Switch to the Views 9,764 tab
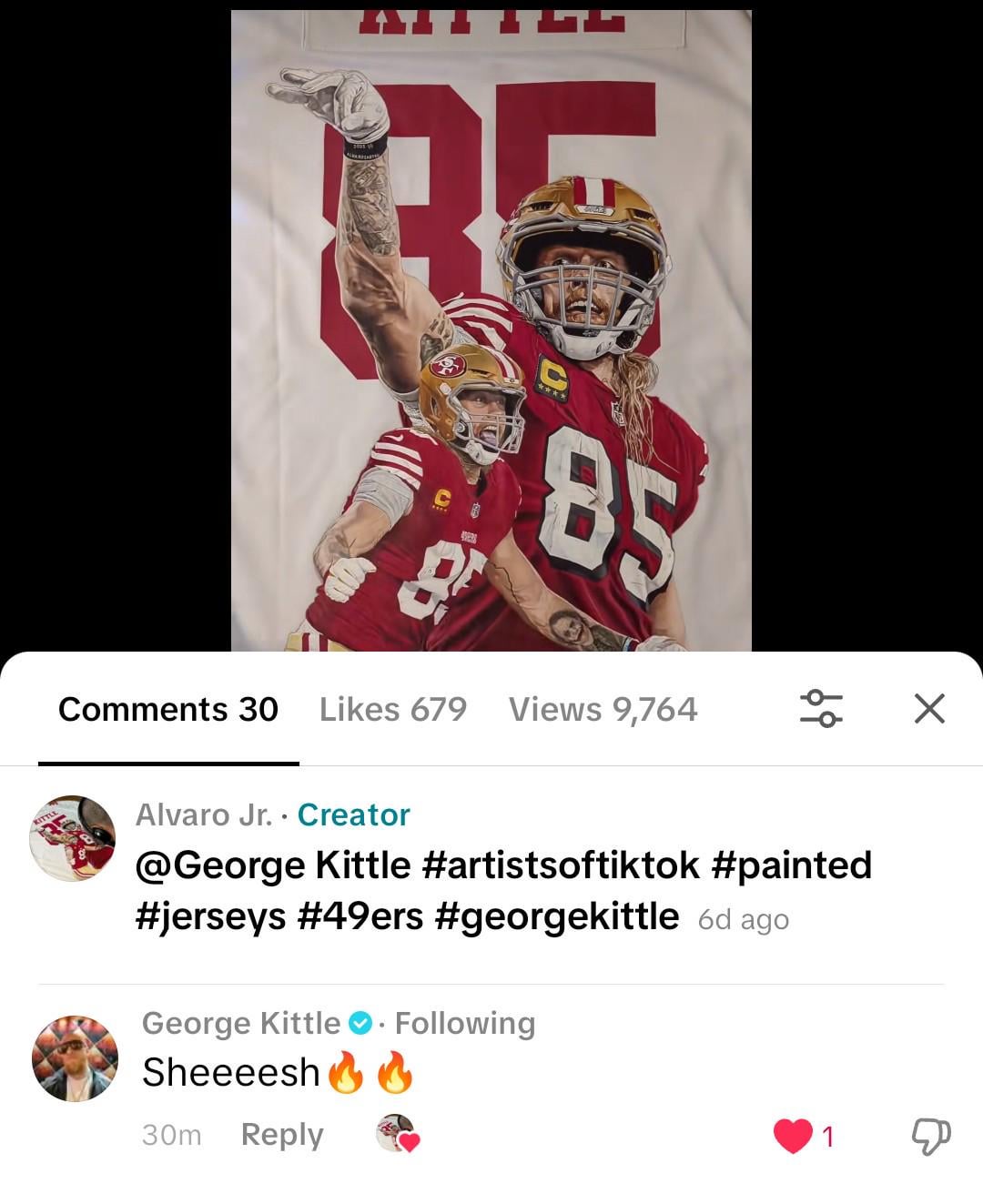Screen dimensions: 983x1204 (603, 709)
